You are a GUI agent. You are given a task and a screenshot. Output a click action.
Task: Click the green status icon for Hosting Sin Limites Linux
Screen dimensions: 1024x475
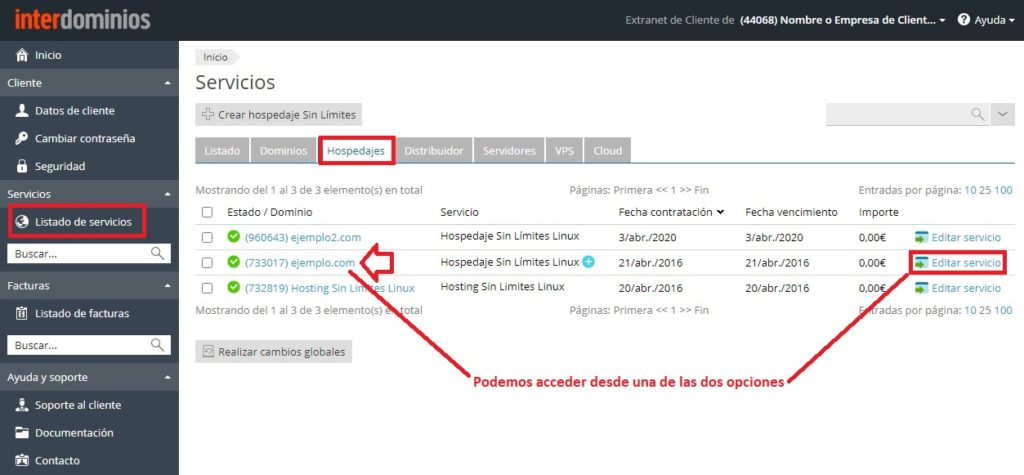click(233, 287)
